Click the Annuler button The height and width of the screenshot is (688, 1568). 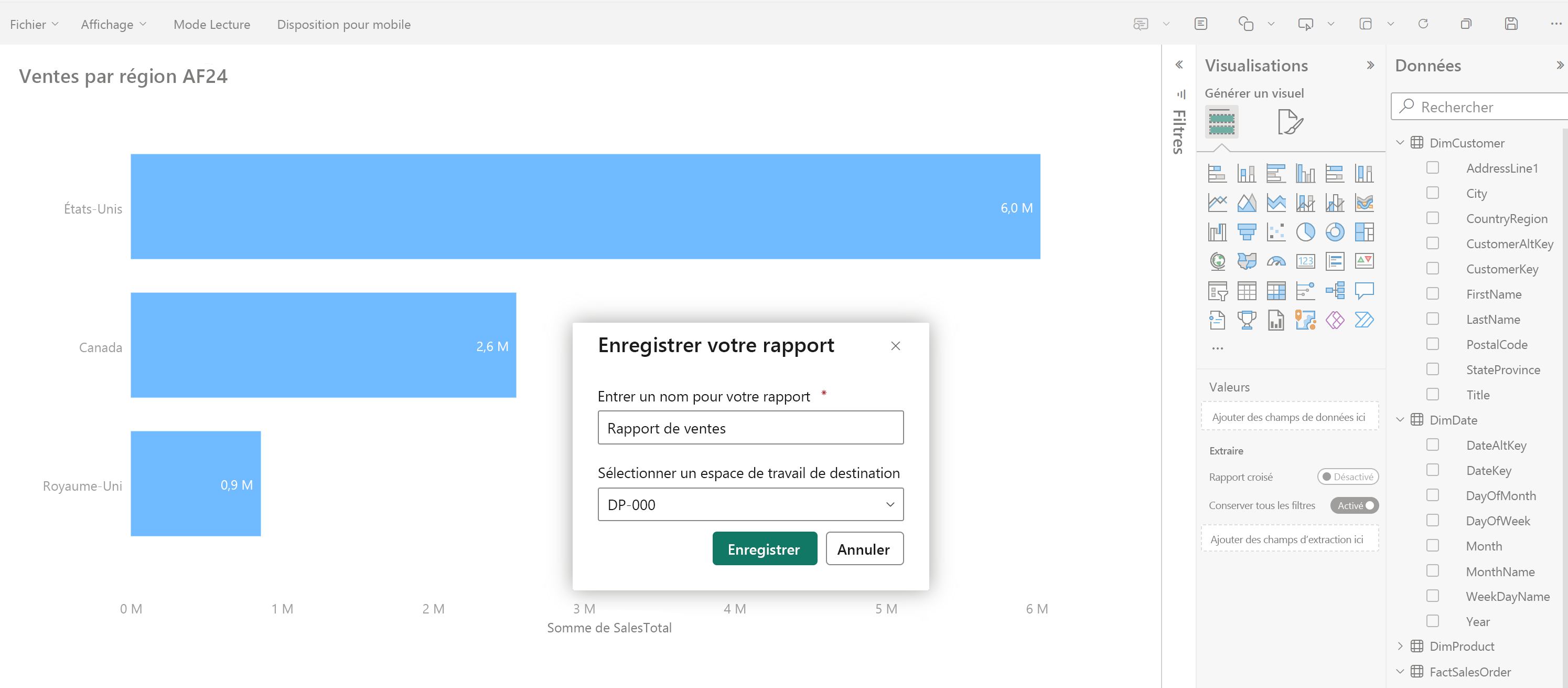863,549
